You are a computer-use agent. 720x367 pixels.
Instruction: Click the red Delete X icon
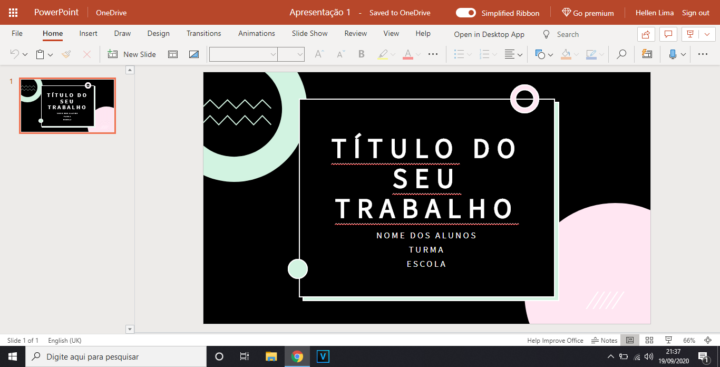coord(87,54)
